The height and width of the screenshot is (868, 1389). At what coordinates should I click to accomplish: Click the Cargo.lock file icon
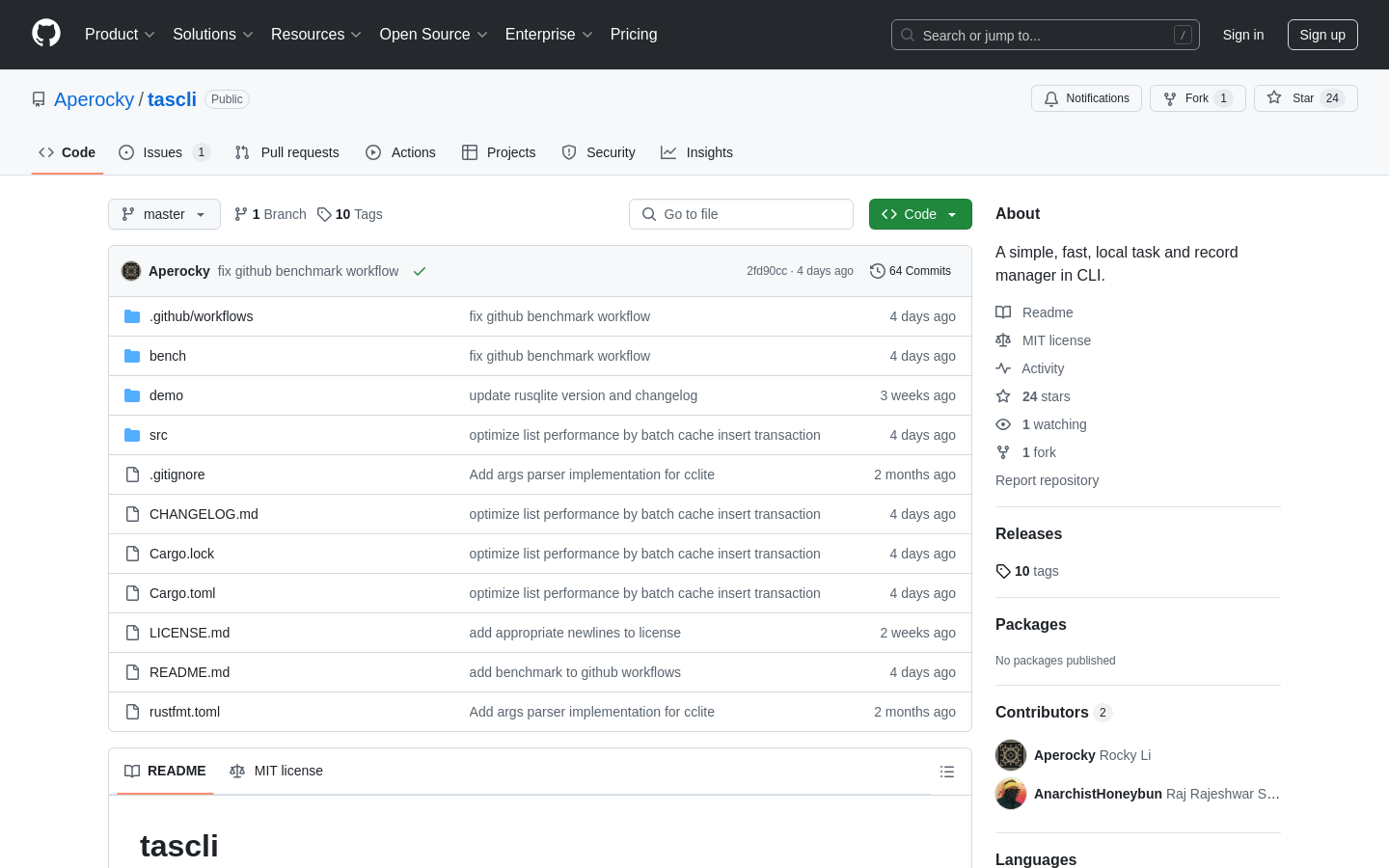pyautogui.click(x=132, y=554)
